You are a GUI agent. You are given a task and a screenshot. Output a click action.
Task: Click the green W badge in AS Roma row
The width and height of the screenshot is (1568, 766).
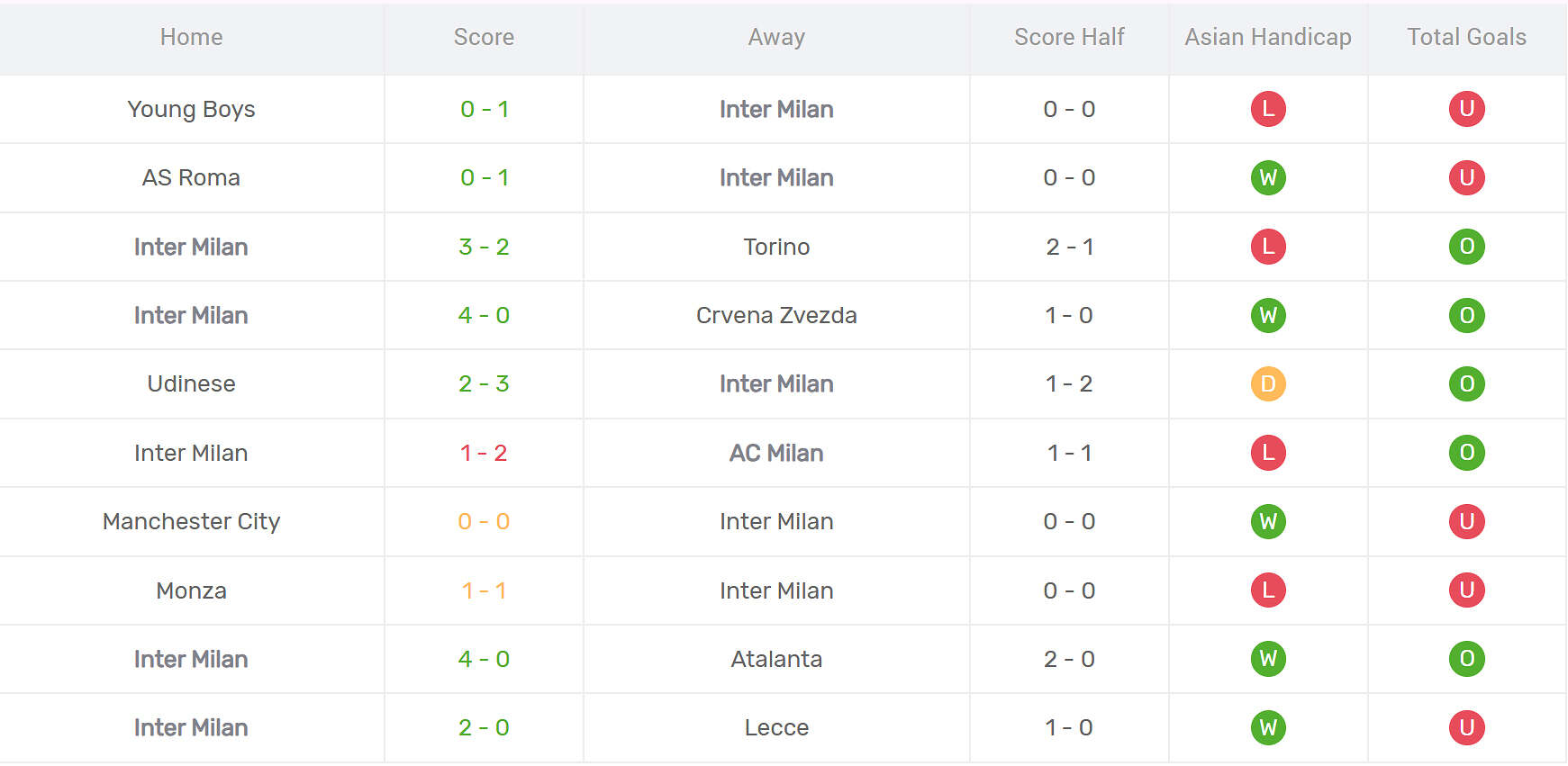point(1268,177)
